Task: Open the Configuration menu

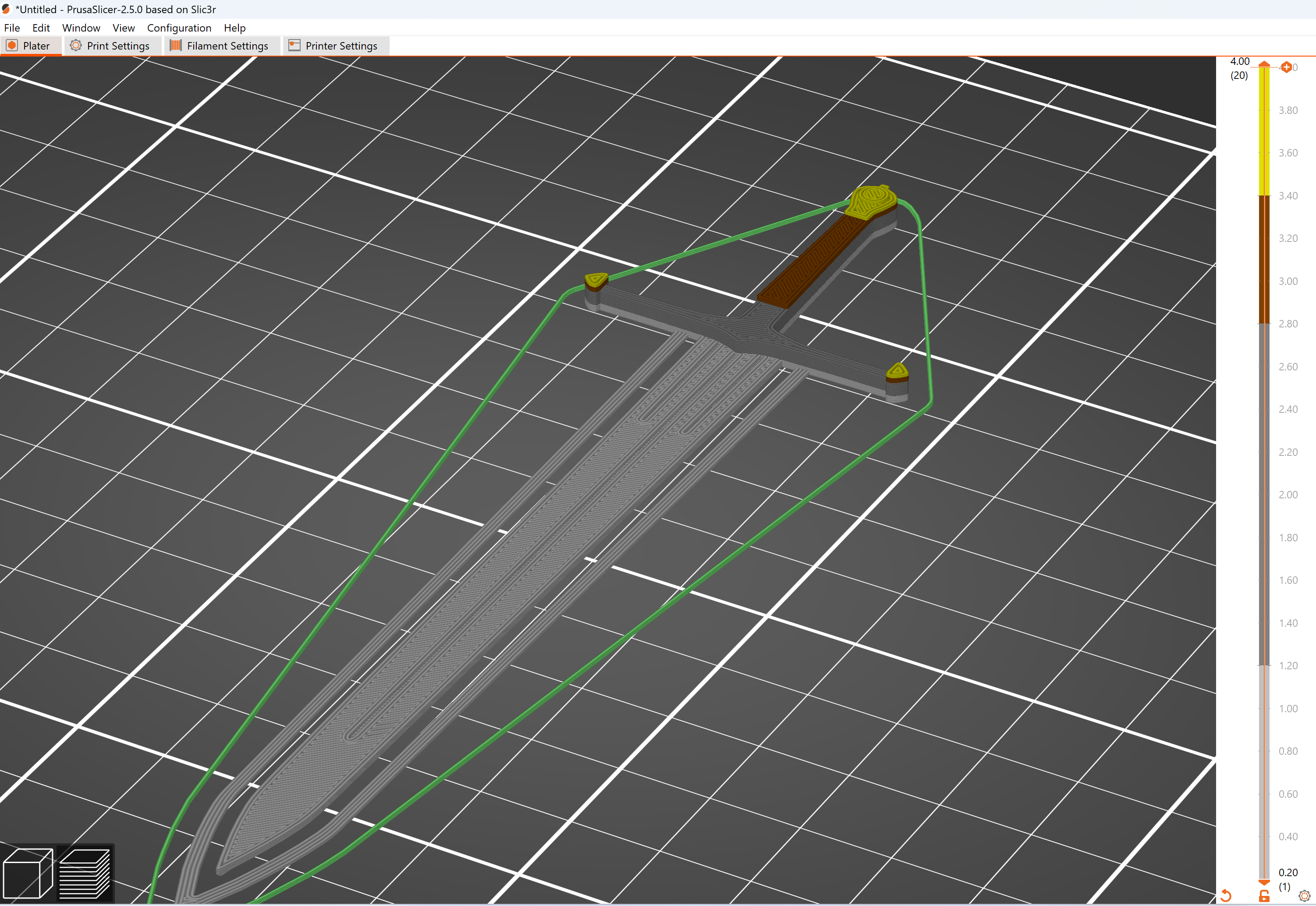Action: [179, 28]
